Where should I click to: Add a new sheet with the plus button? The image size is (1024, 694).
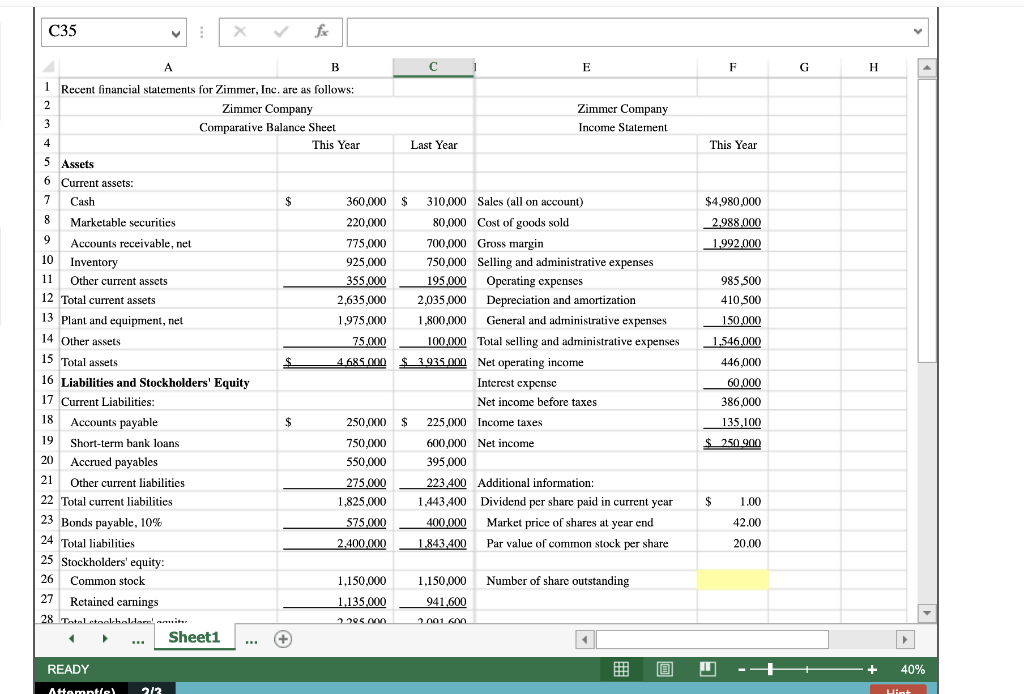click(x=283, y=638)
